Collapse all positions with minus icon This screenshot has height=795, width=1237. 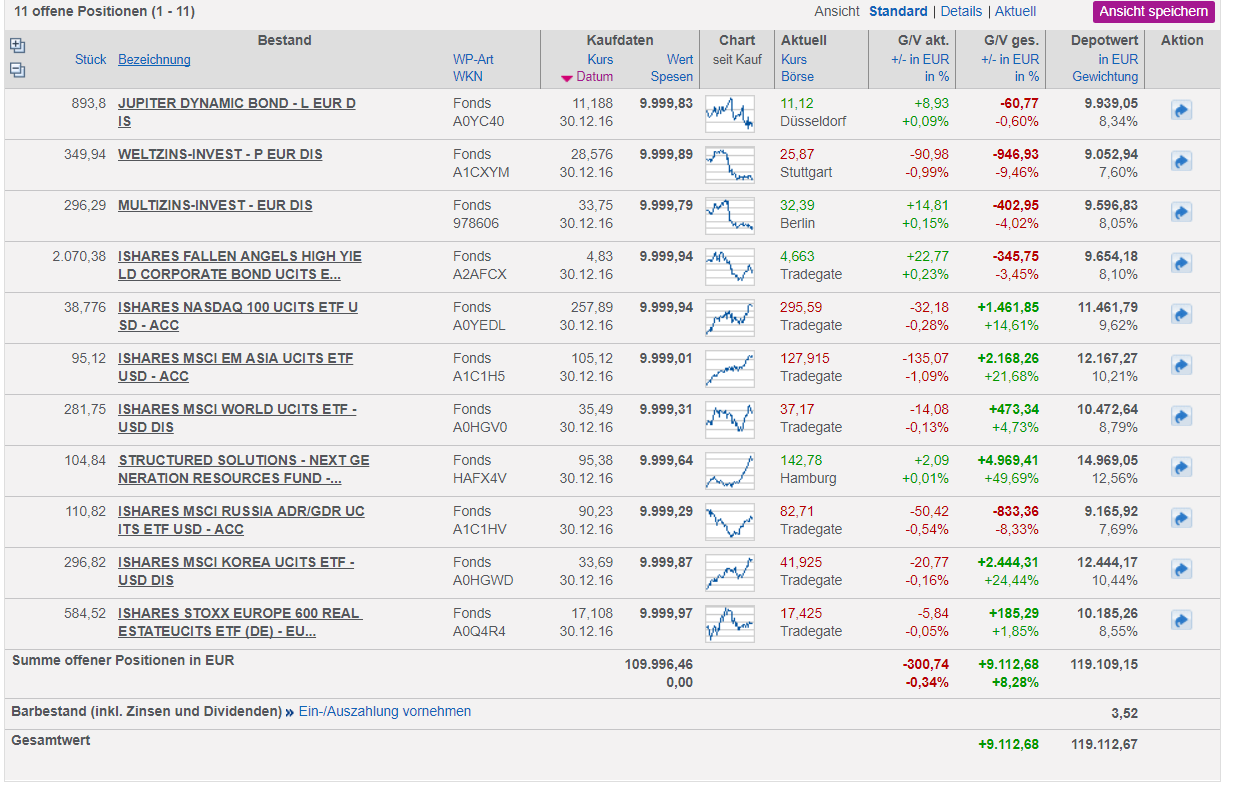tap(17, 70)
